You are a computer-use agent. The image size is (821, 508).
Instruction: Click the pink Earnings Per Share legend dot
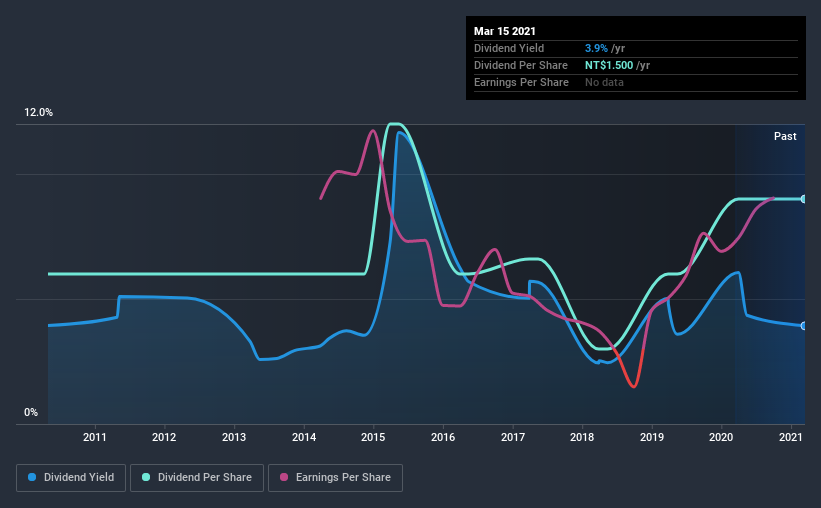(284, 477)
